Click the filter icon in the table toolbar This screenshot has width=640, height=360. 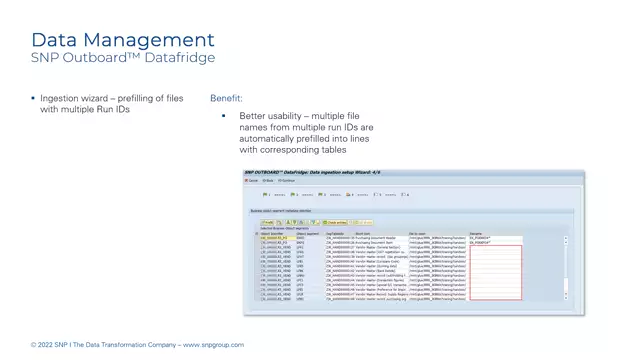[313, 222]
